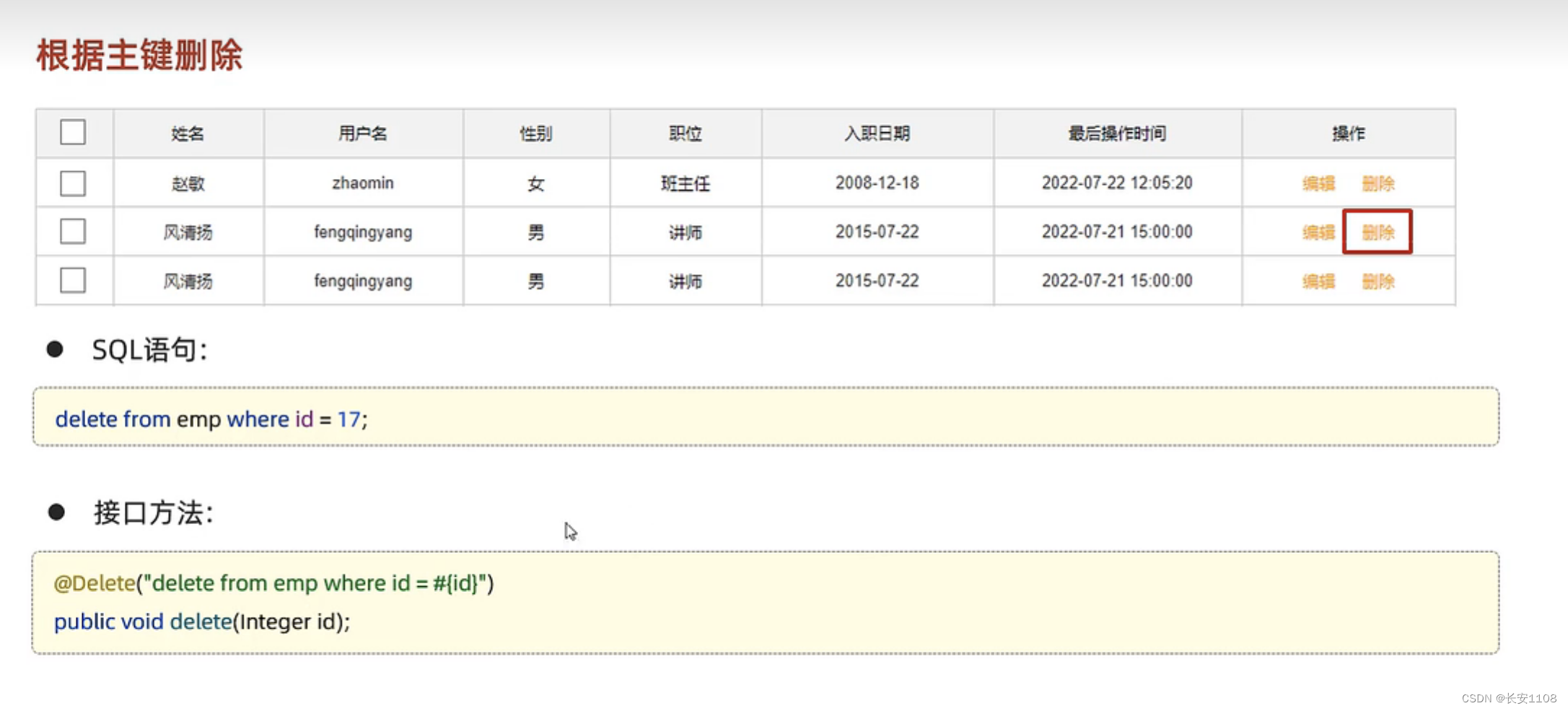Click 删除 in the zhaomin row
The width and height of the screenshot is (1568, 711).
1378,183
